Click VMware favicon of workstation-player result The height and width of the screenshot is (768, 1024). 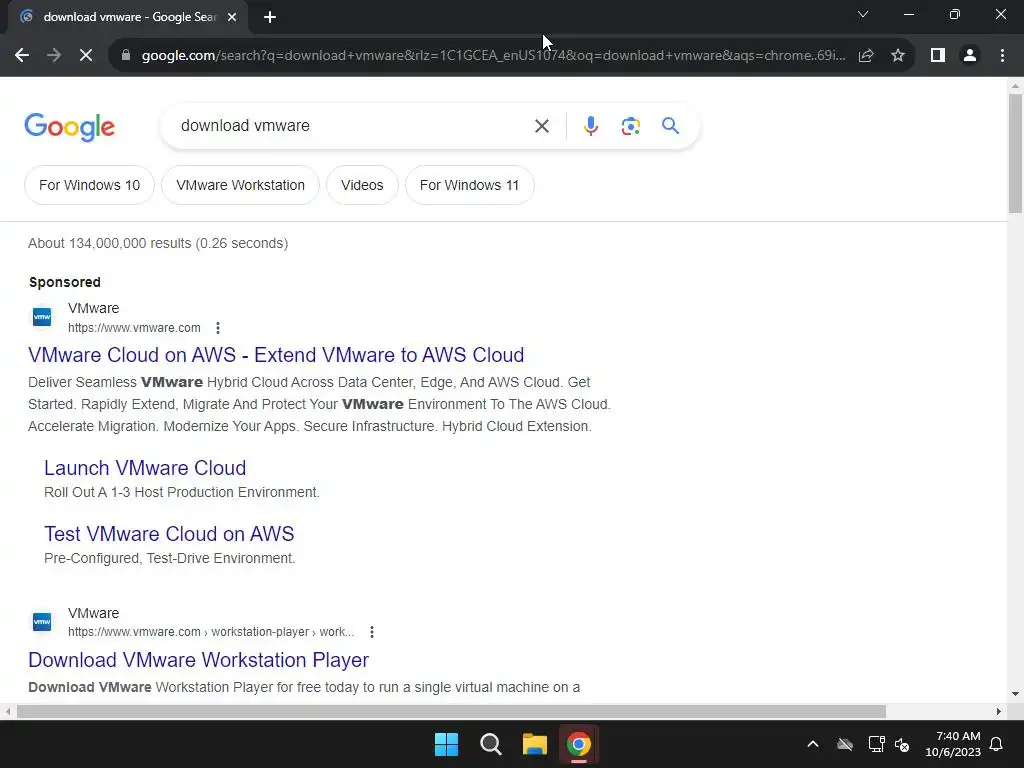[42, 622]
